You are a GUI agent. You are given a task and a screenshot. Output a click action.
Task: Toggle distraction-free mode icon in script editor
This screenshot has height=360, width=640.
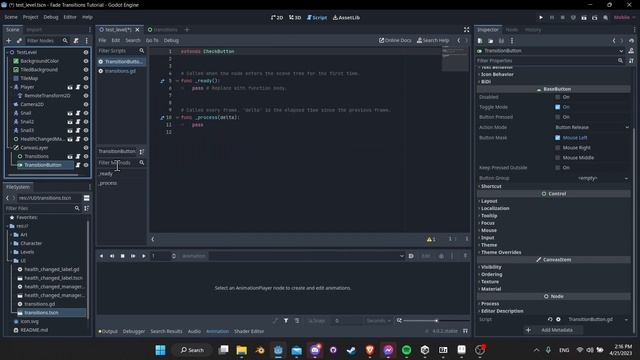point(467,29)
